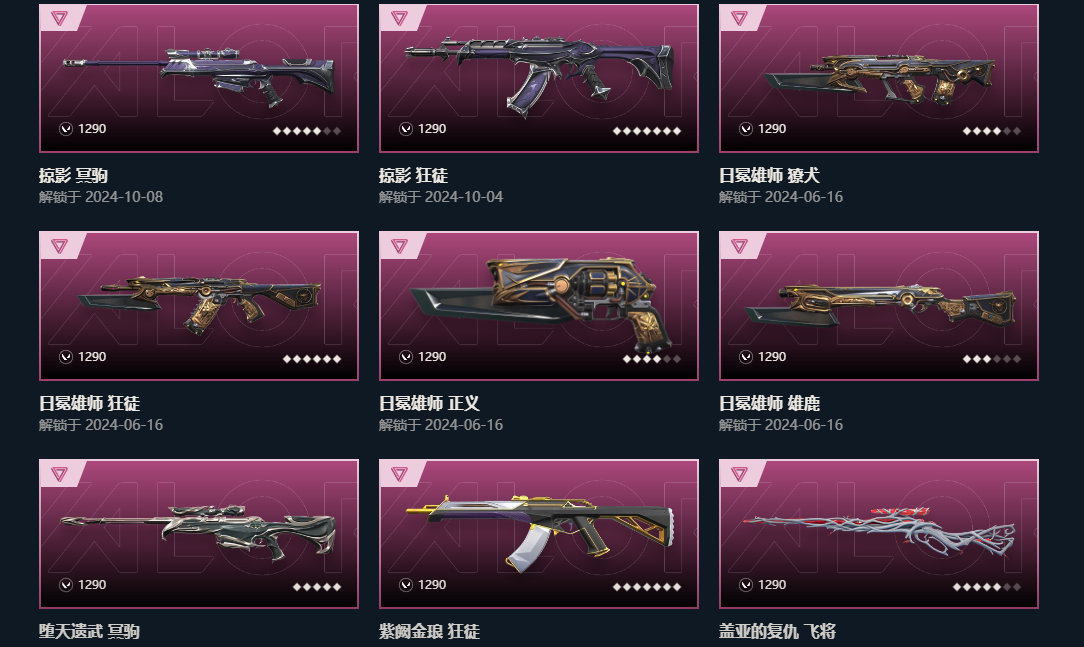Click upgrade level diamonds on 掠影 狂徒 card
The image size is (1084, 647).
(x=647, y=131)
